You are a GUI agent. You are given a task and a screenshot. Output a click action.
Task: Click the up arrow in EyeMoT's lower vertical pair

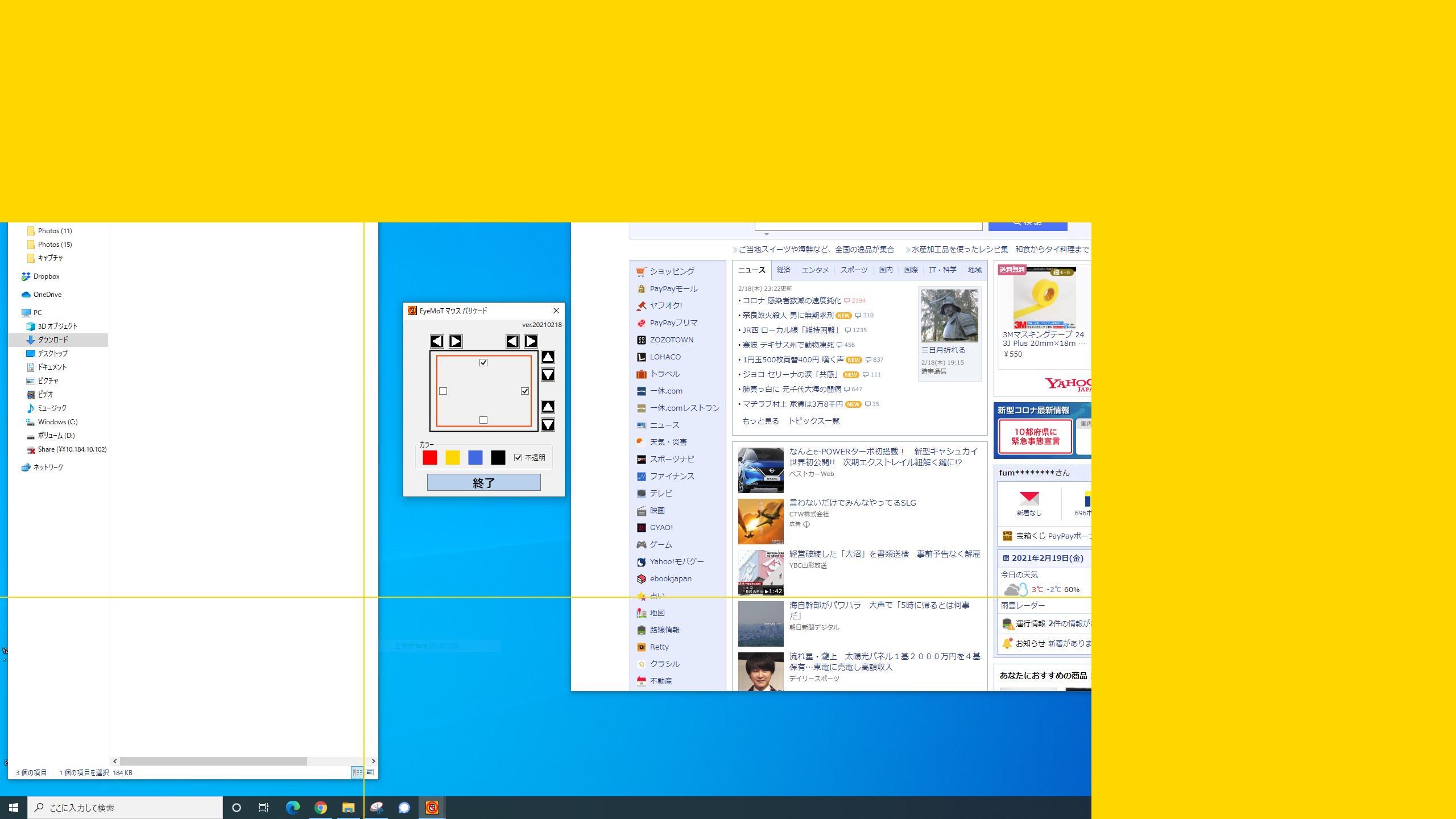(548, 406)
